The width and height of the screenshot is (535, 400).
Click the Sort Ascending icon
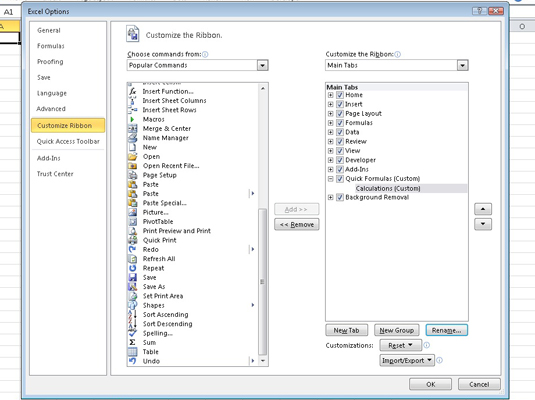132,315
